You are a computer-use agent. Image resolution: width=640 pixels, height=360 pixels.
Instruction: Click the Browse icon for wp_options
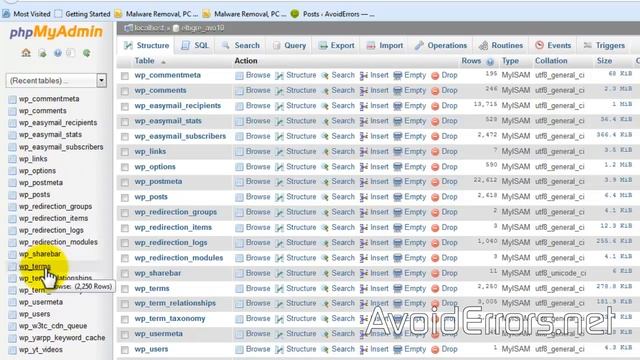click(240, 167)
